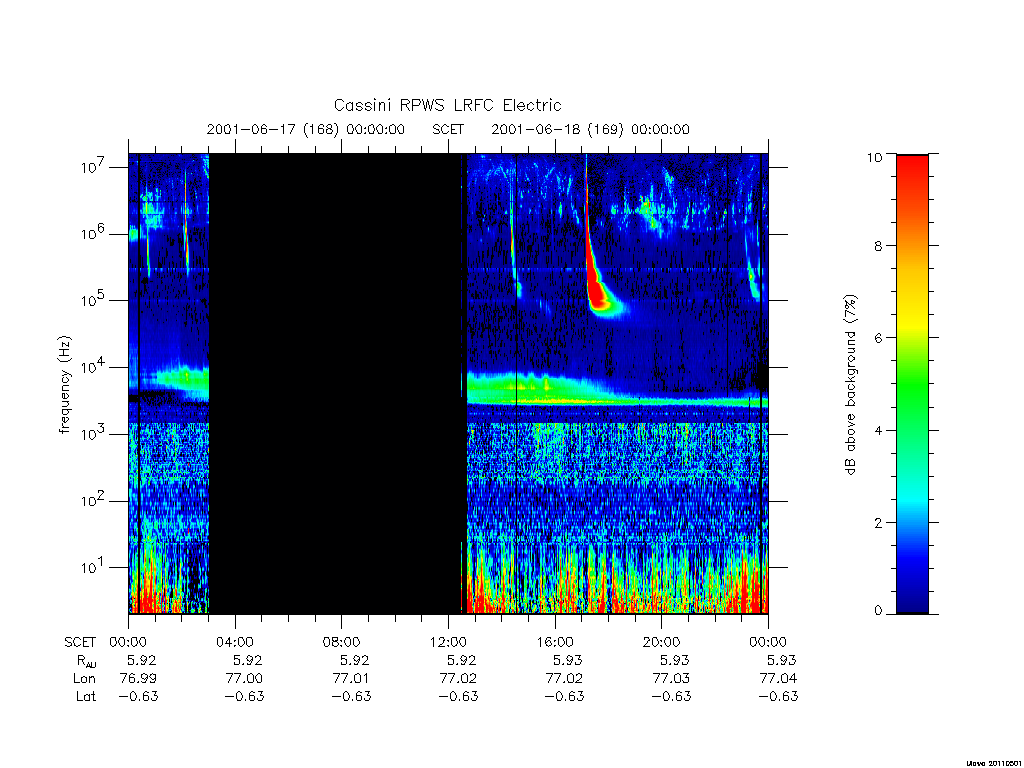The height and width of the screenshot is (768, 1024).
Task: Click the 10^3 frequency tick label
Action: tap(94, 434)
